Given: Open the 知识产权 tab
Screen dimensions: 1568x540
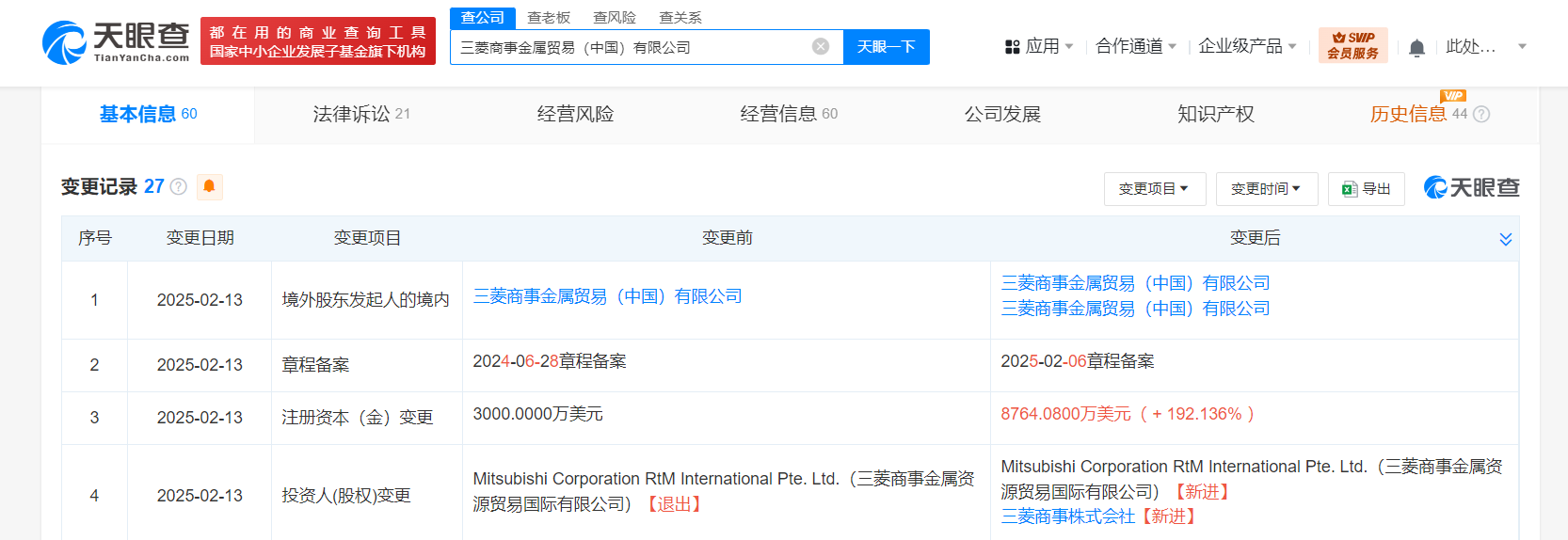Looking at the screenshot, I should point(1216,114).
